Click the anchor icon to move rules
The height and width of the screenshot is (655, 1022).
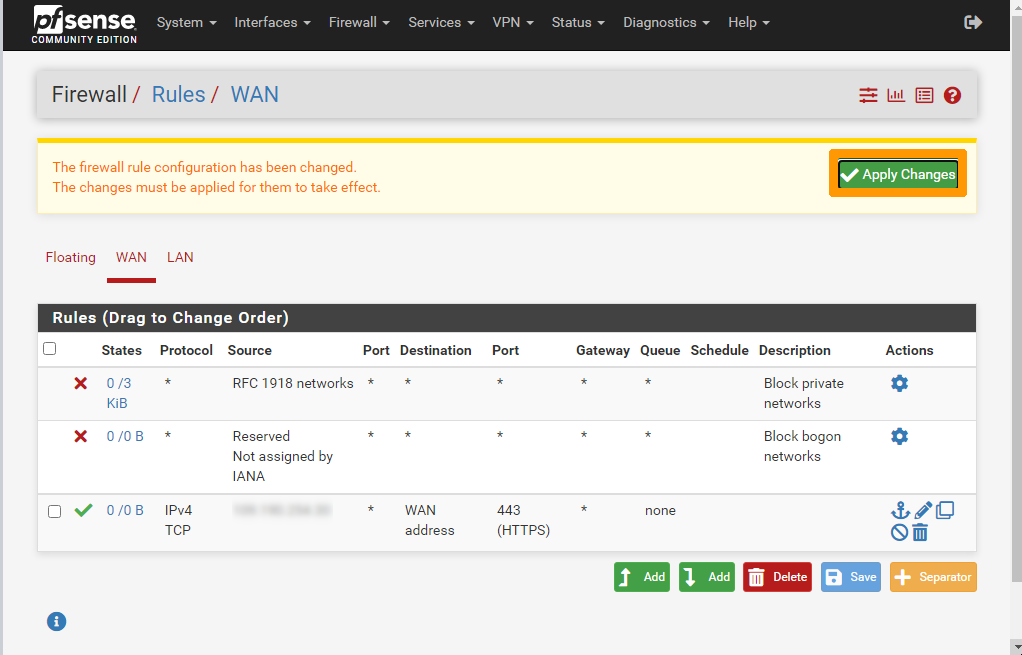point(899,510)
